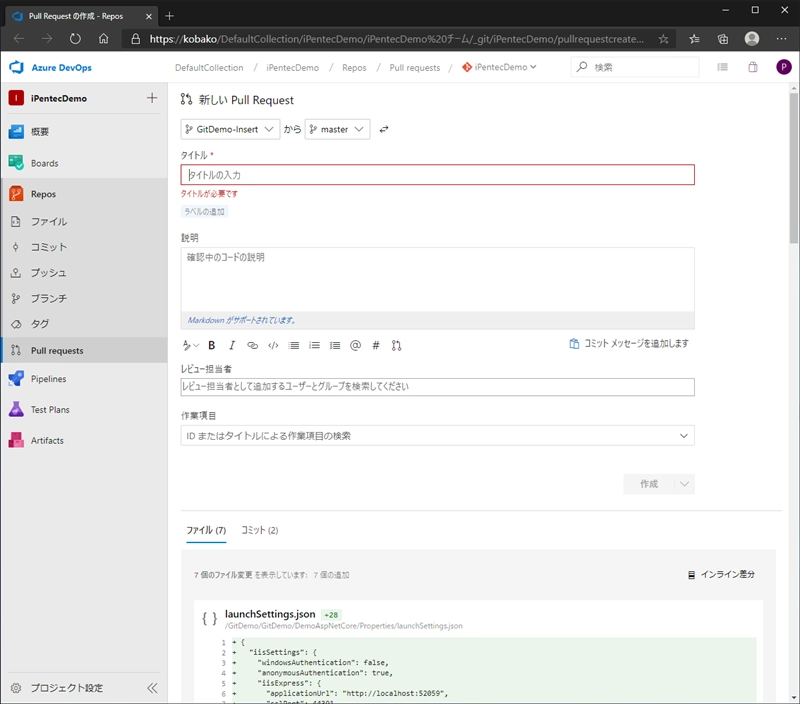Click the 検索 search box in the header
Screen dimensions: 800x704
pyautogui.click(x=635, y=67)
